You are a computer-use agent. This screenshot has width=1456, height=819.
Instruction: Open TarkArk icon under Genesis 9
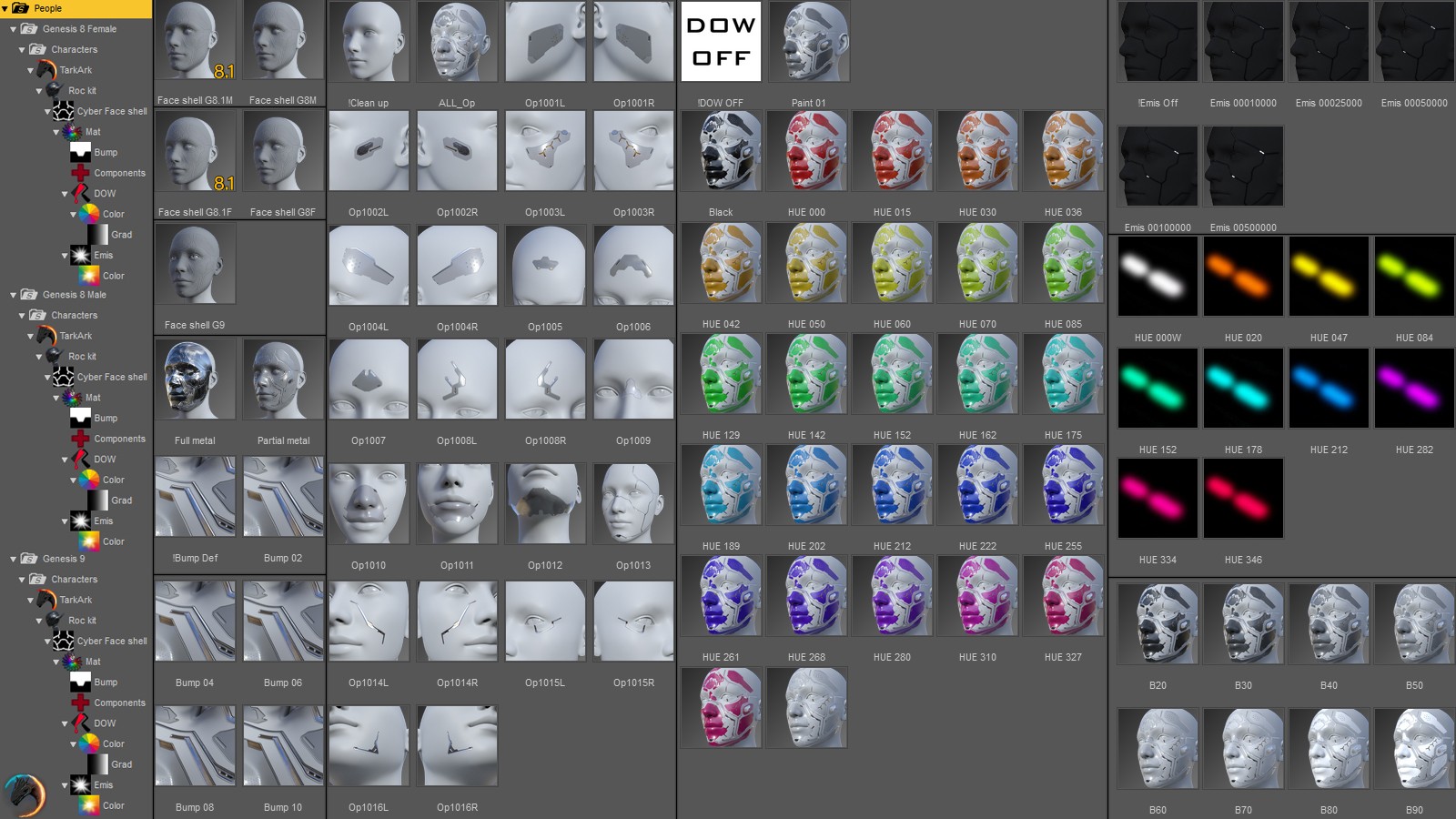coord(46,600)
